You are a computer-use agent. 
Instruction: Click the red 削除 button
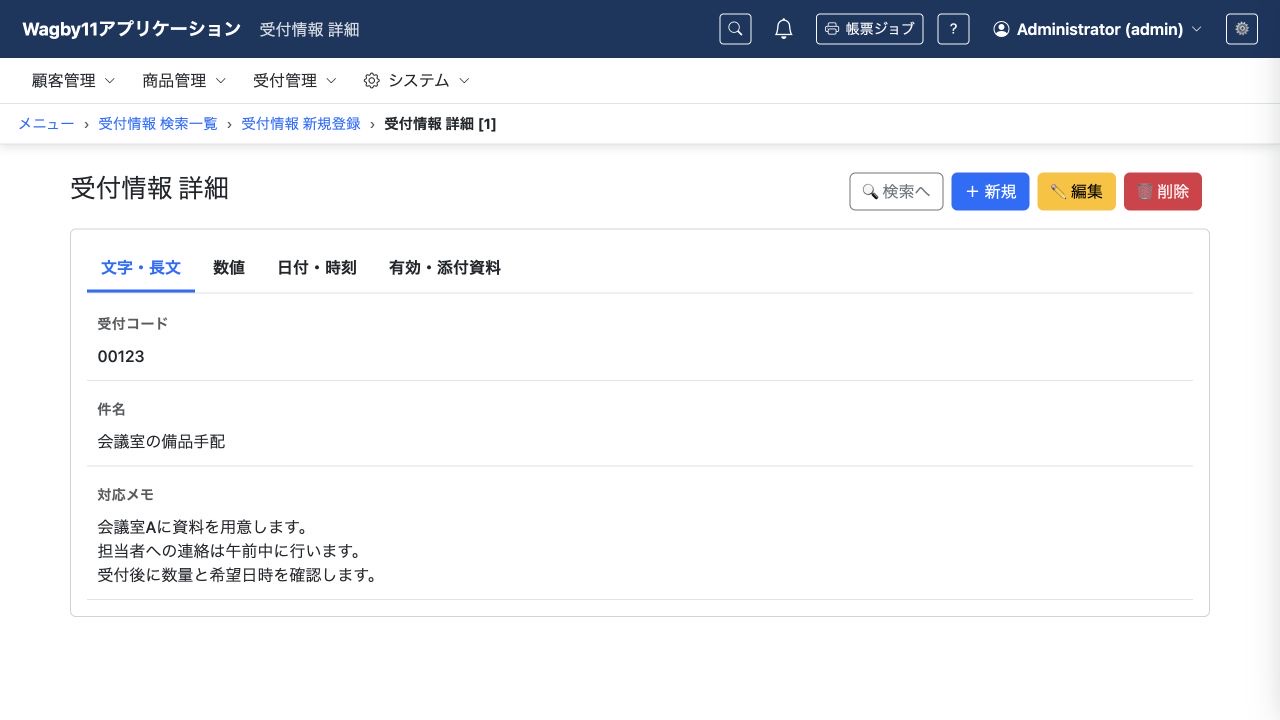[1163, 191]
